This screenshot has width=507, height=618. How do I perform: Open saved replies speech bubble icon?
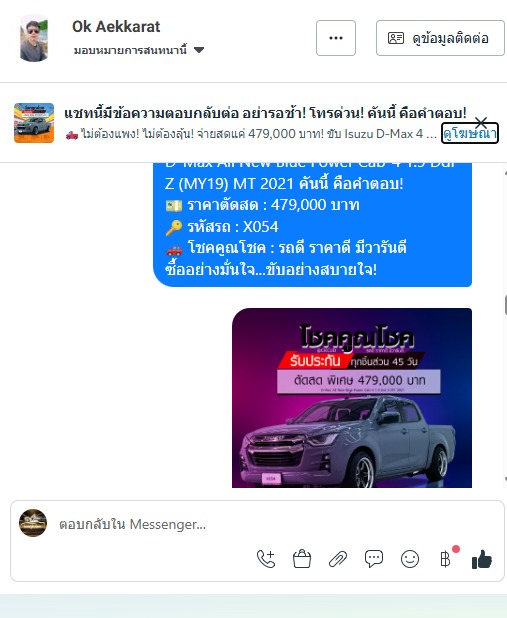(x=374, y=559)
